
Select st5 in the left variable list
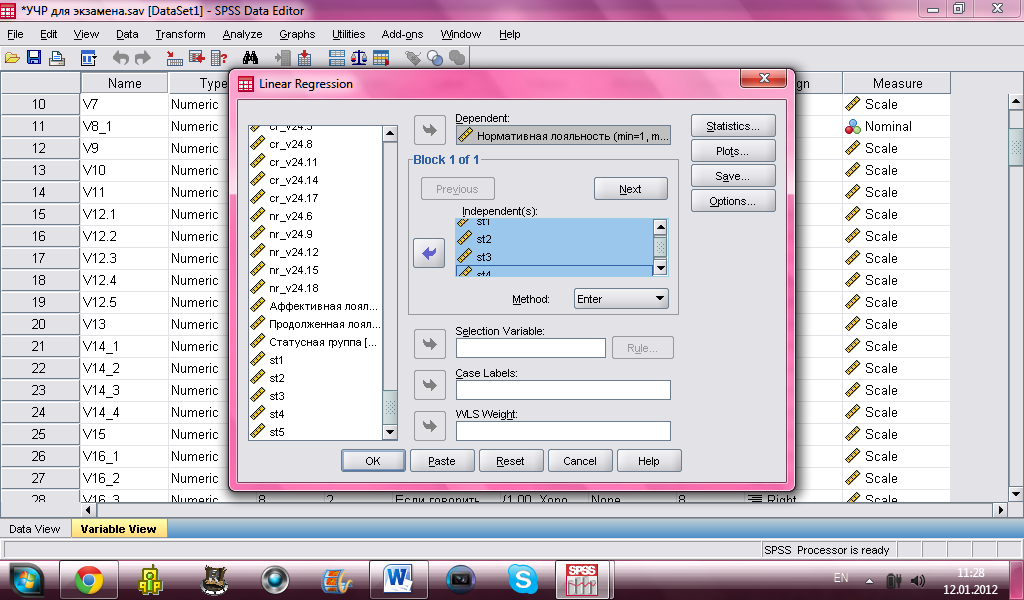click(315, 432)
